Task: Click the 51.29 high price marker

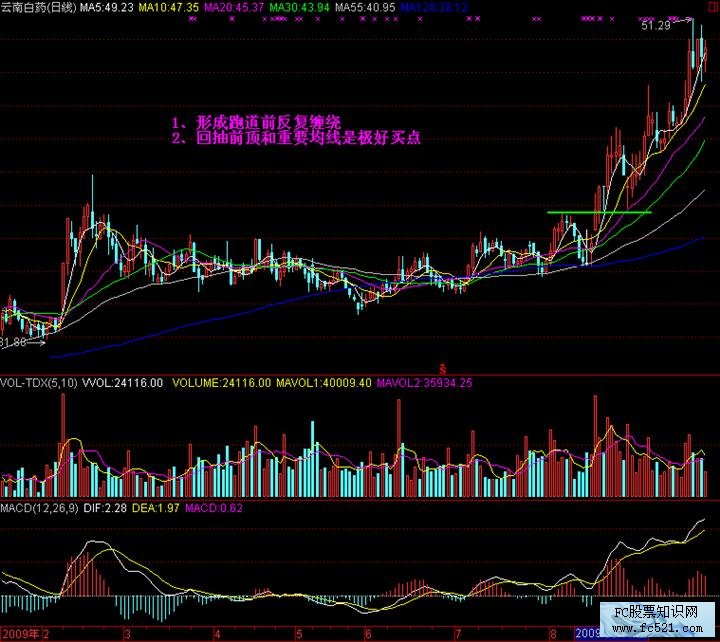Action: coord(656,25)
